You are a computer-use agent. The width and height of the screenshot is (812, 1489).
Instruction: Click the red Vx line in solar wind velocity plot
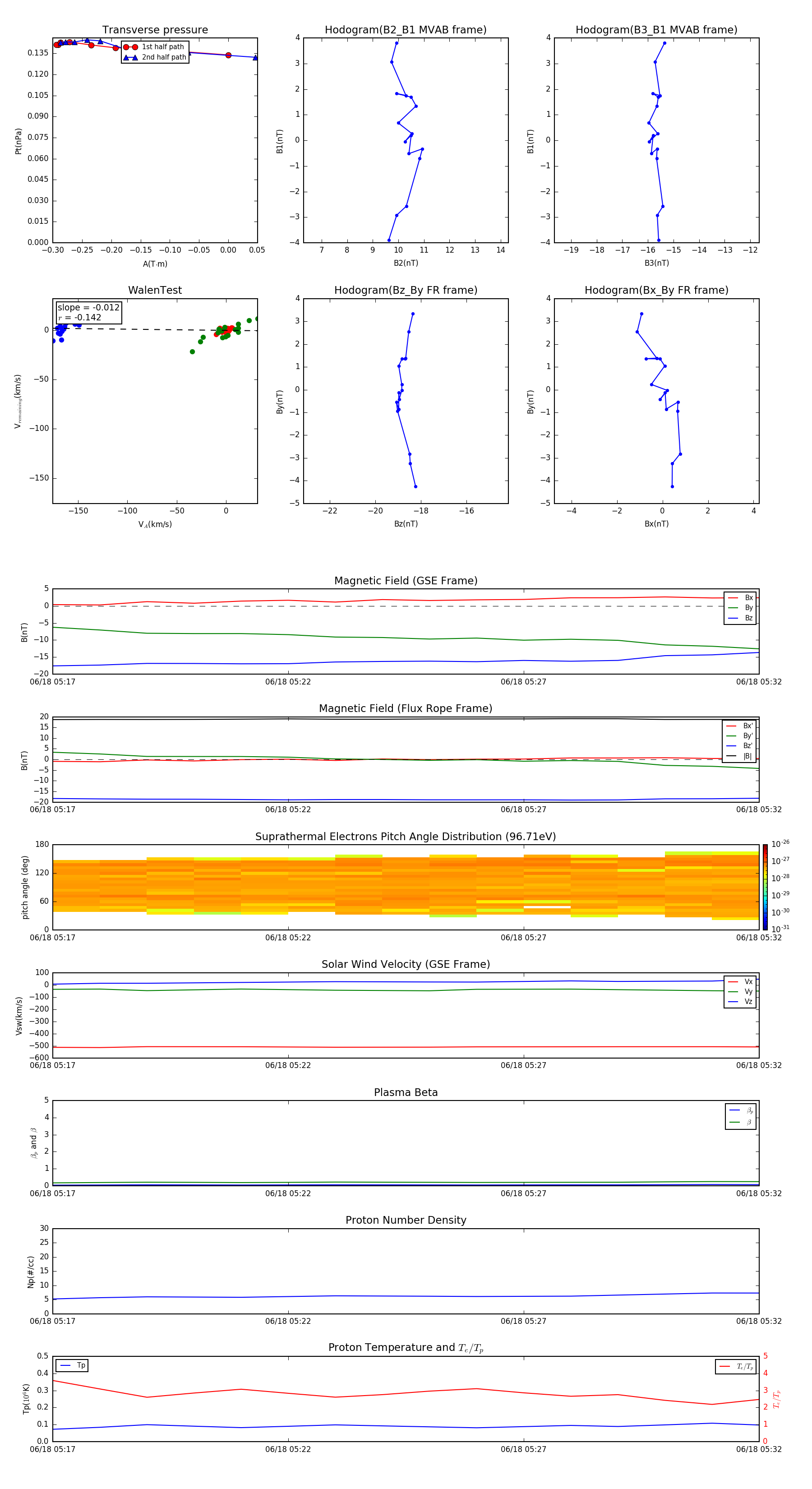coord(405,1047)
